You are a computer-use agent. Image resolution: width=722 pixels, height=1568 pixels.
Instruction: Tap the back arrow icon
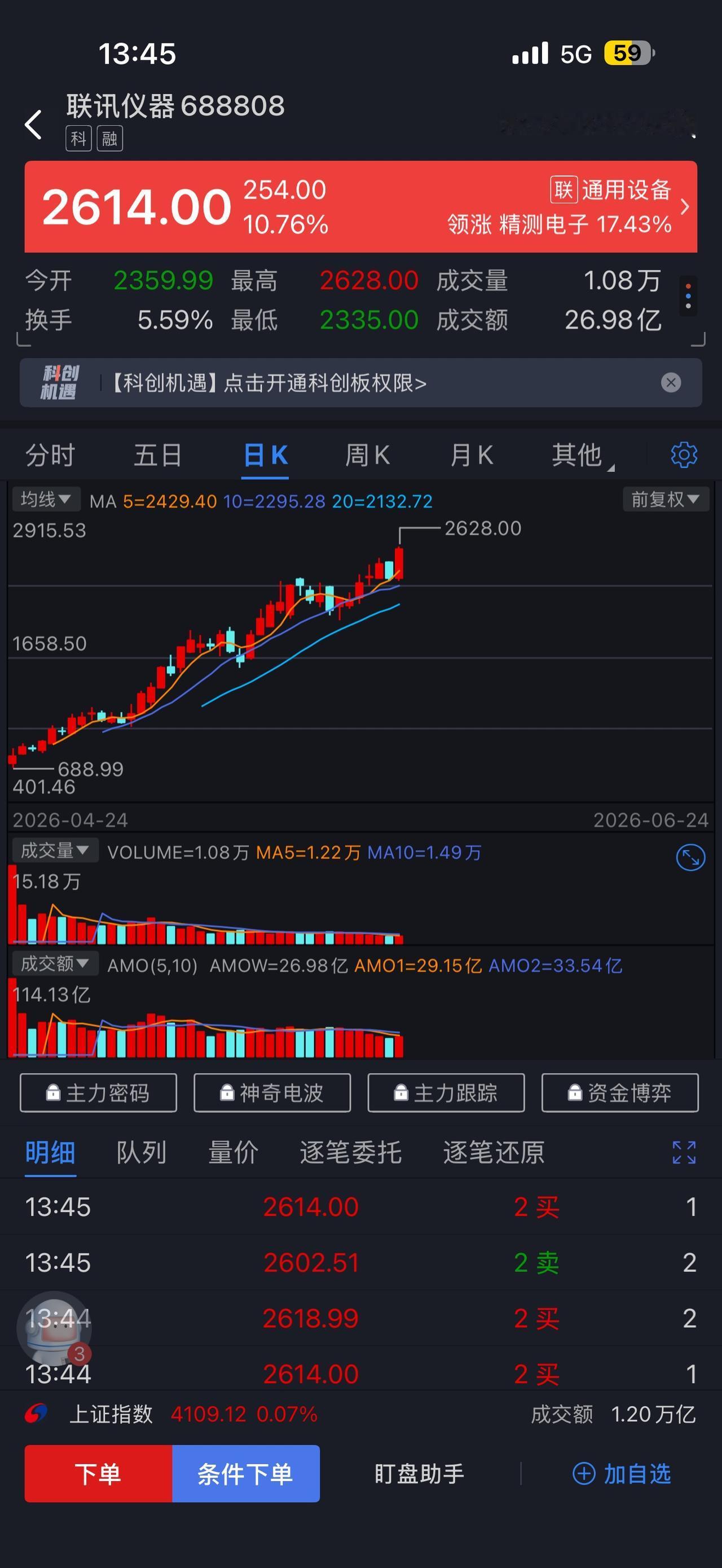tap(33, 125)
